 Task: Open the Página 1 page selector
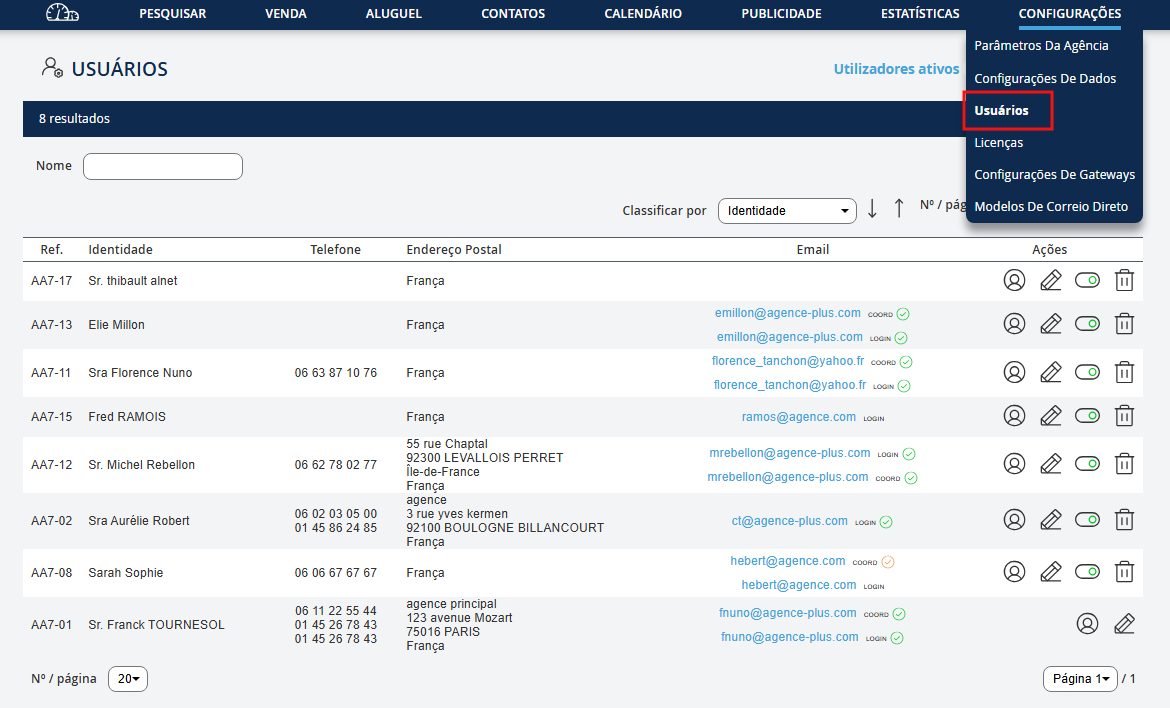pos(1080,679)
